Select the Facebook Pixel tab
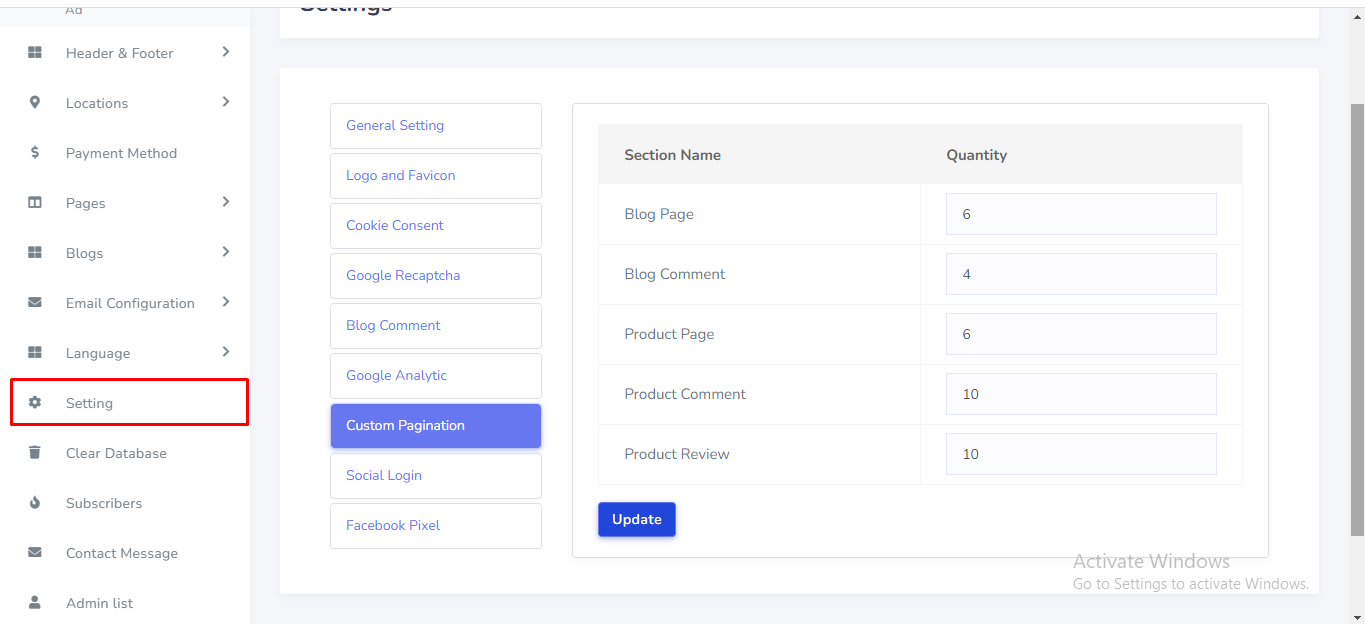This screenshot has height=624, width=1365. [x=435, y=526]
